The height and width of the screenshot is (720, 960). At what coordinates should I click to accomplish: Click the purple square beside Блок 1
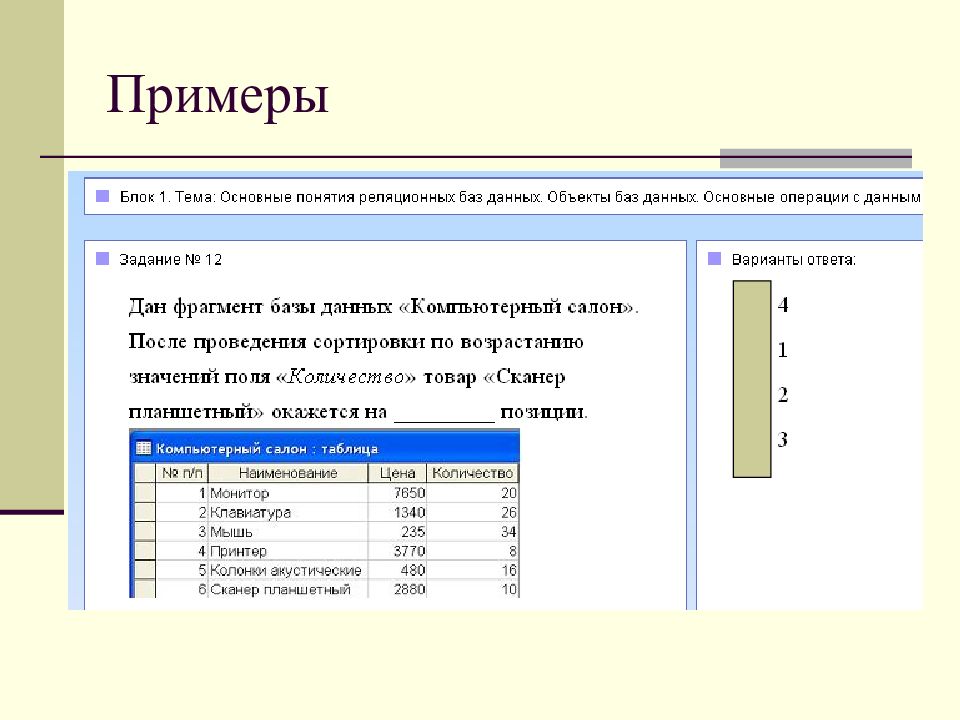103,196
